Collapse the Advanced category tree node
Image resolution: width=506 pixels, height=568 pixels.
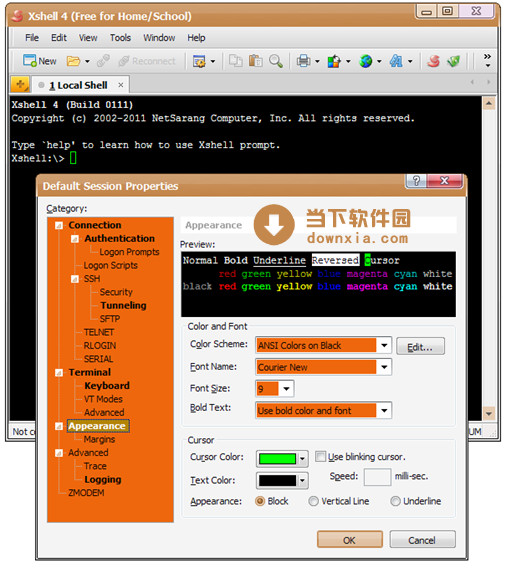(x=58, y=453)
